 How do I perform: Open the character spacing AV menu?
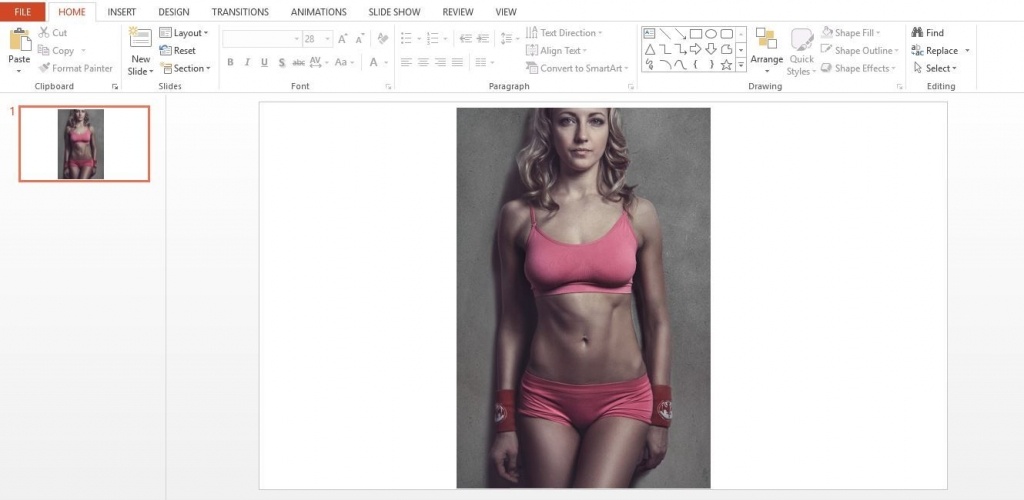point(318,63)
